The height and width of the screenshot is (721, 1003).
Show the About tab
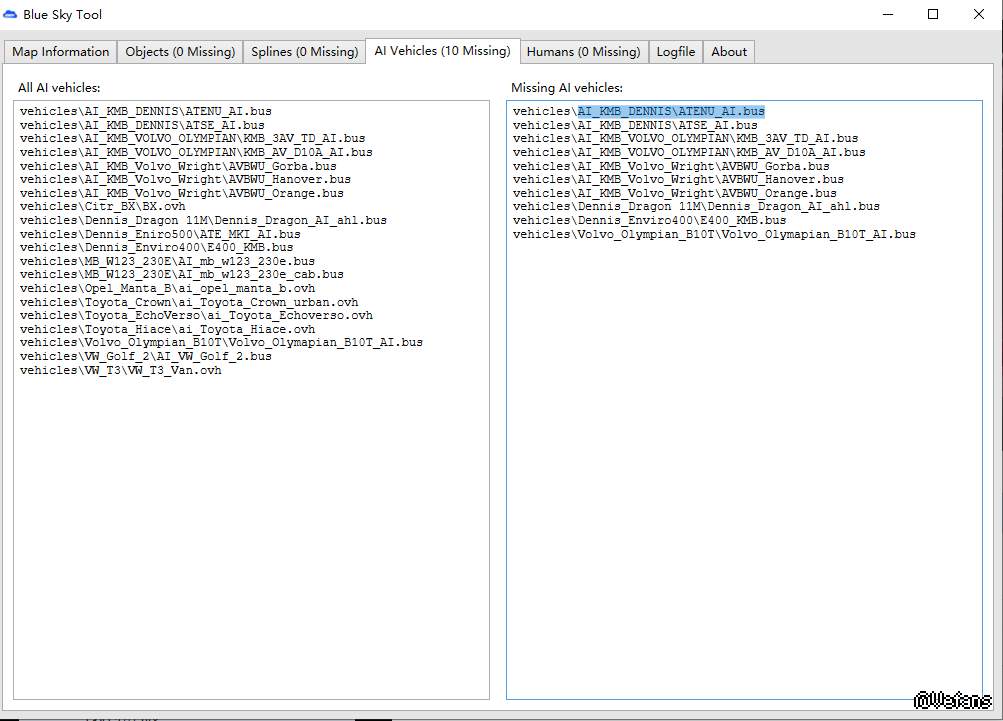click(x=729, y=52)
